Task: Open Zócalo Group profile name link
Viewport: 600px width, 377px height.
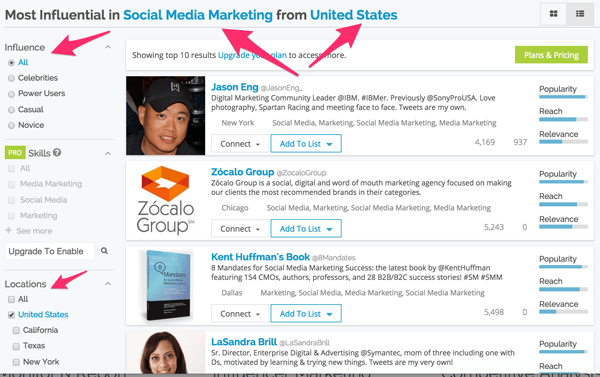Action: point(243,172)
